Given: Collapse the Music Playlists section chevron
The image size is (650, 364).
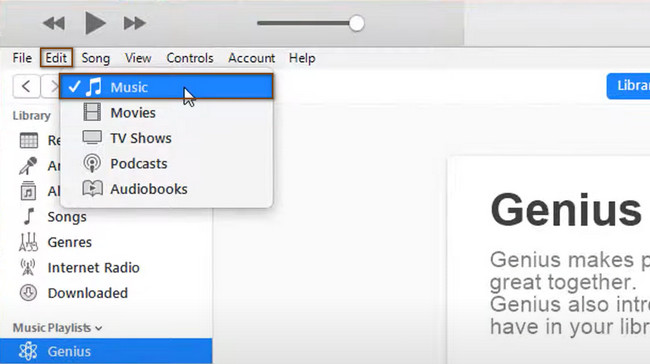Looking at the screenshot, I should (99, 328).
